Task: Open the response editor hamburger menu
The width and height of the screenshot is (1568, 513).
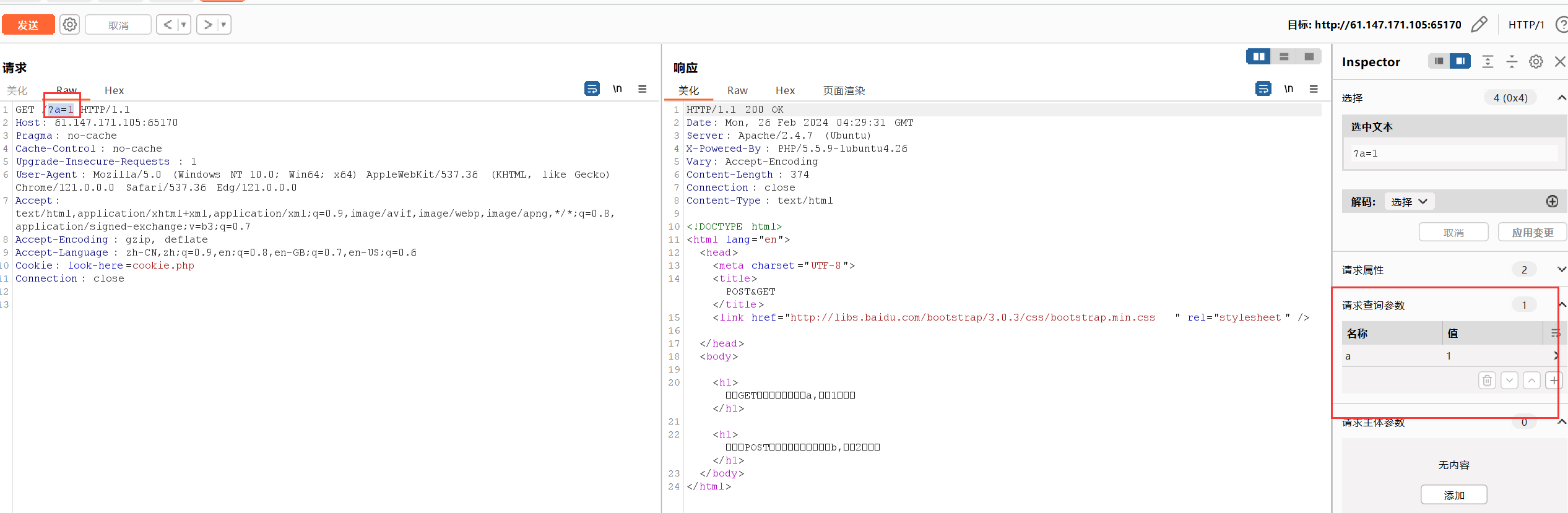Action: click(1314, 89)
